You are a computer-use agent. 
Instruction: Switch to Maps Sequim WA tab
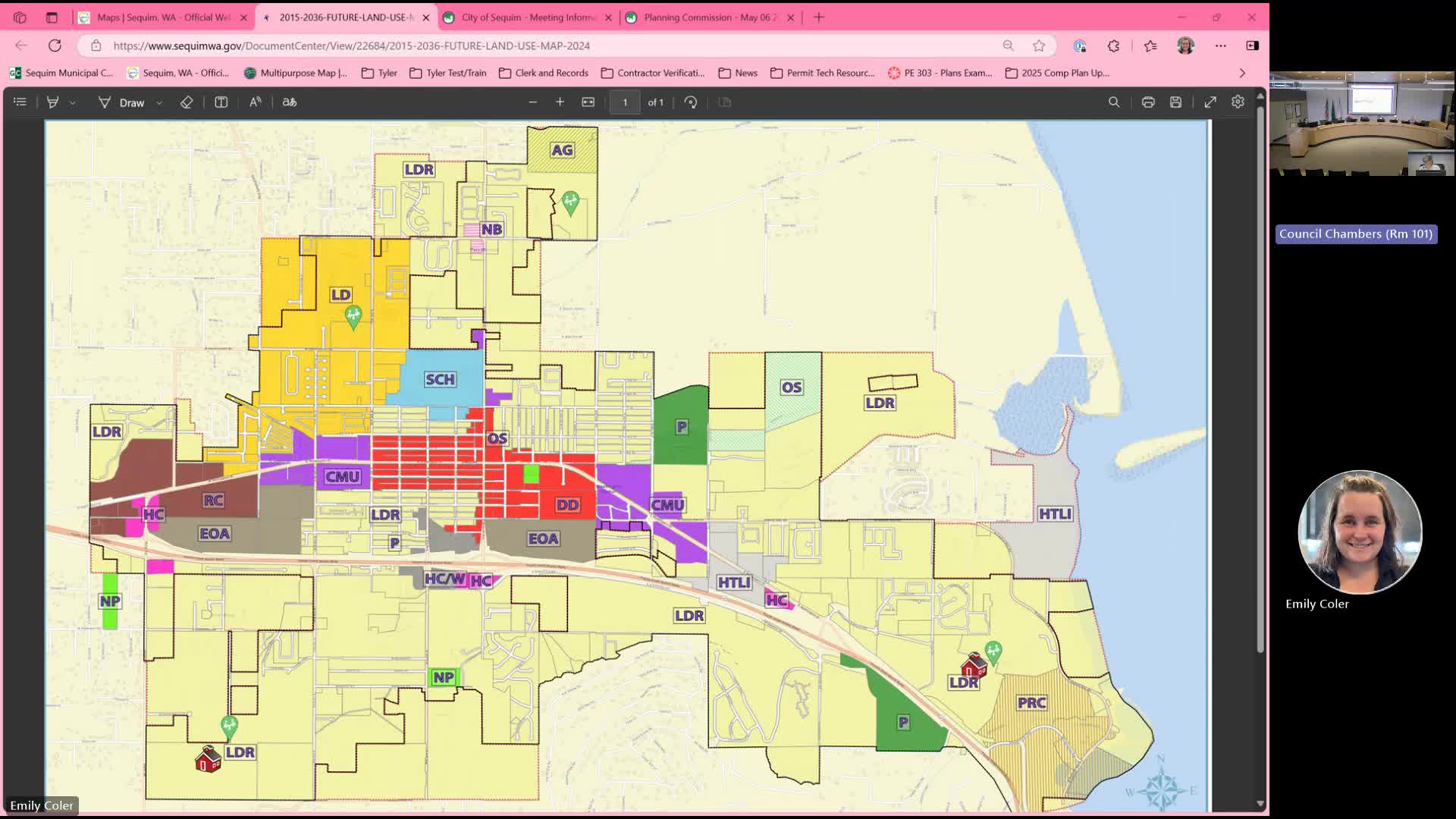click(163, 17)
